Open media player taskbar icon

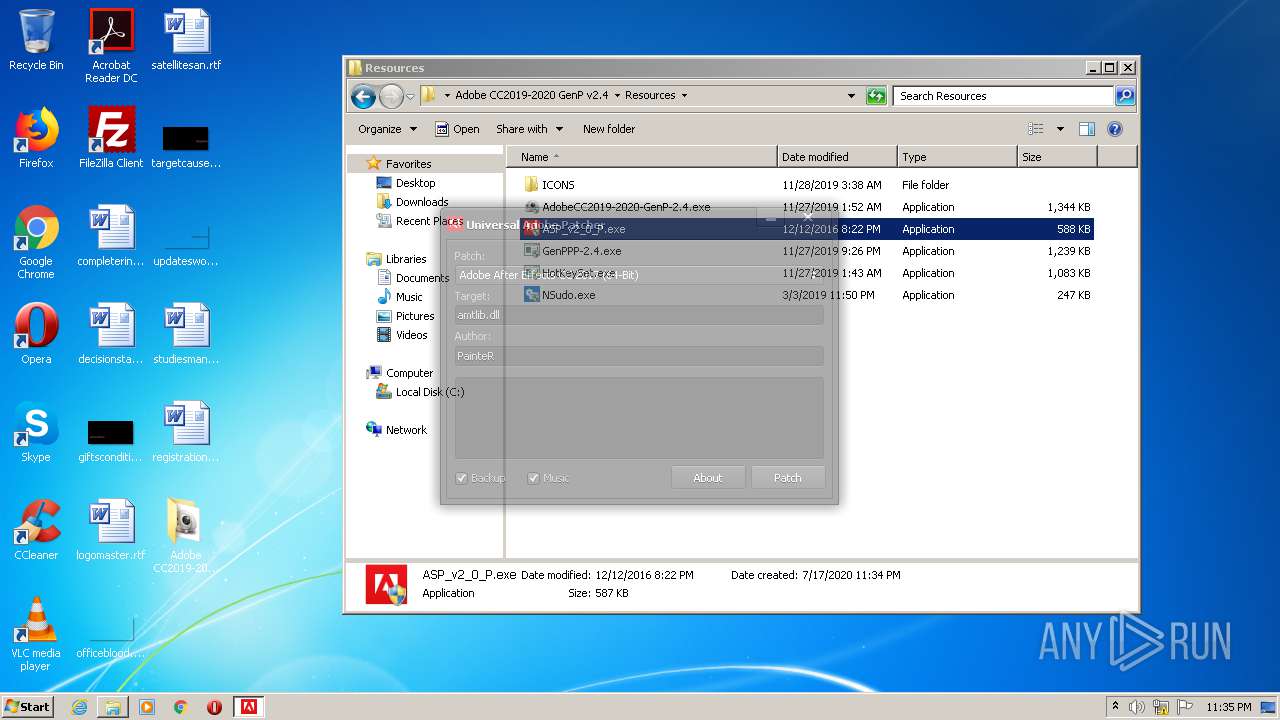(147, 707)
